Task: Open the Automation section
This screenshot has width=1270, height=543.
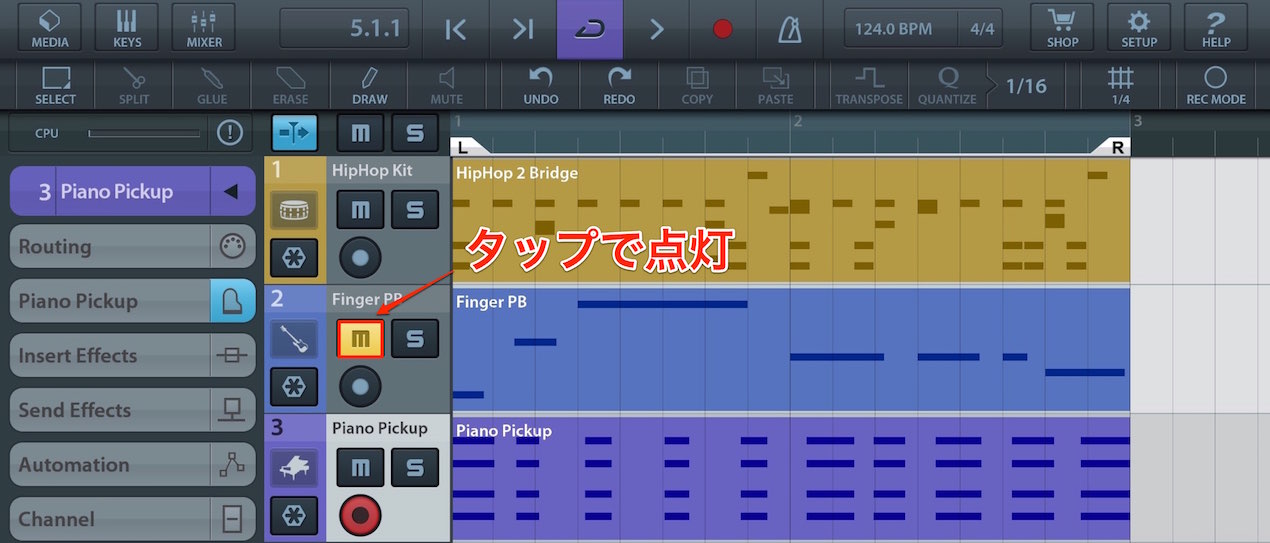Action: pos(133,464)
